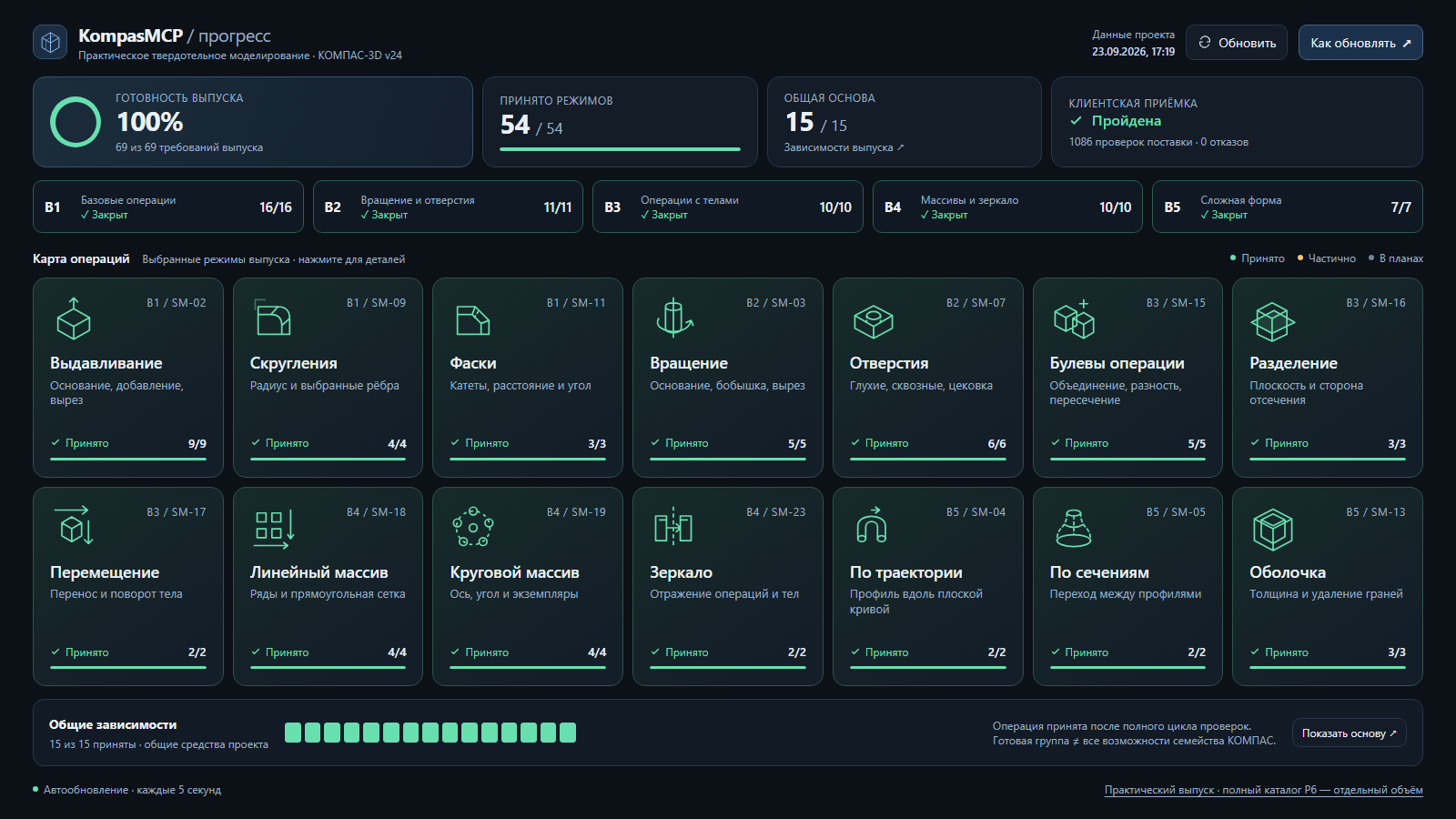Screen dimensions: 1456x819
Task: Select the B5 Сложная форма group
Action: 1288,207
